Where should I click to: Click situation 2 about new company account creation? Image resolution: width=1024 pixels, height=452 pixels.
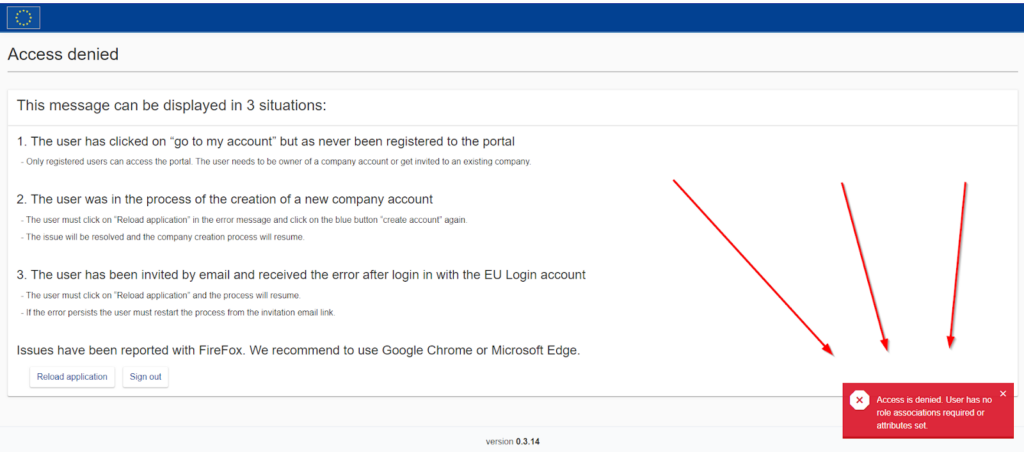[x=225, y=199]
